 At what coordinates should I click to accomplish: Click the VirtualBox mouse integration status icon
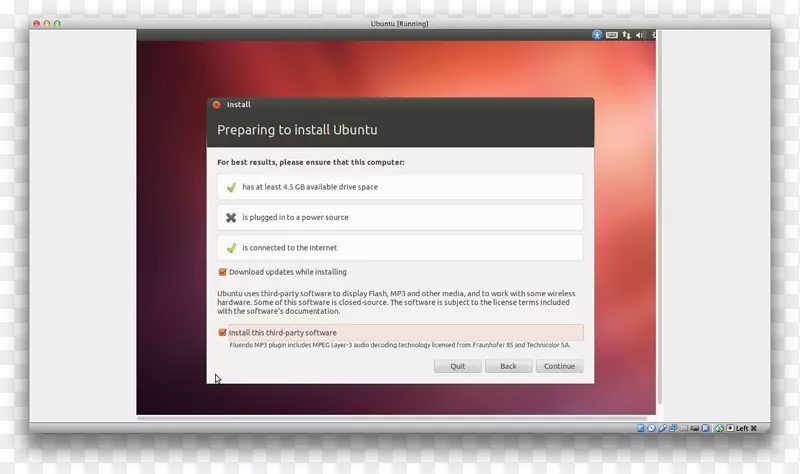click(x=720, y=428)
